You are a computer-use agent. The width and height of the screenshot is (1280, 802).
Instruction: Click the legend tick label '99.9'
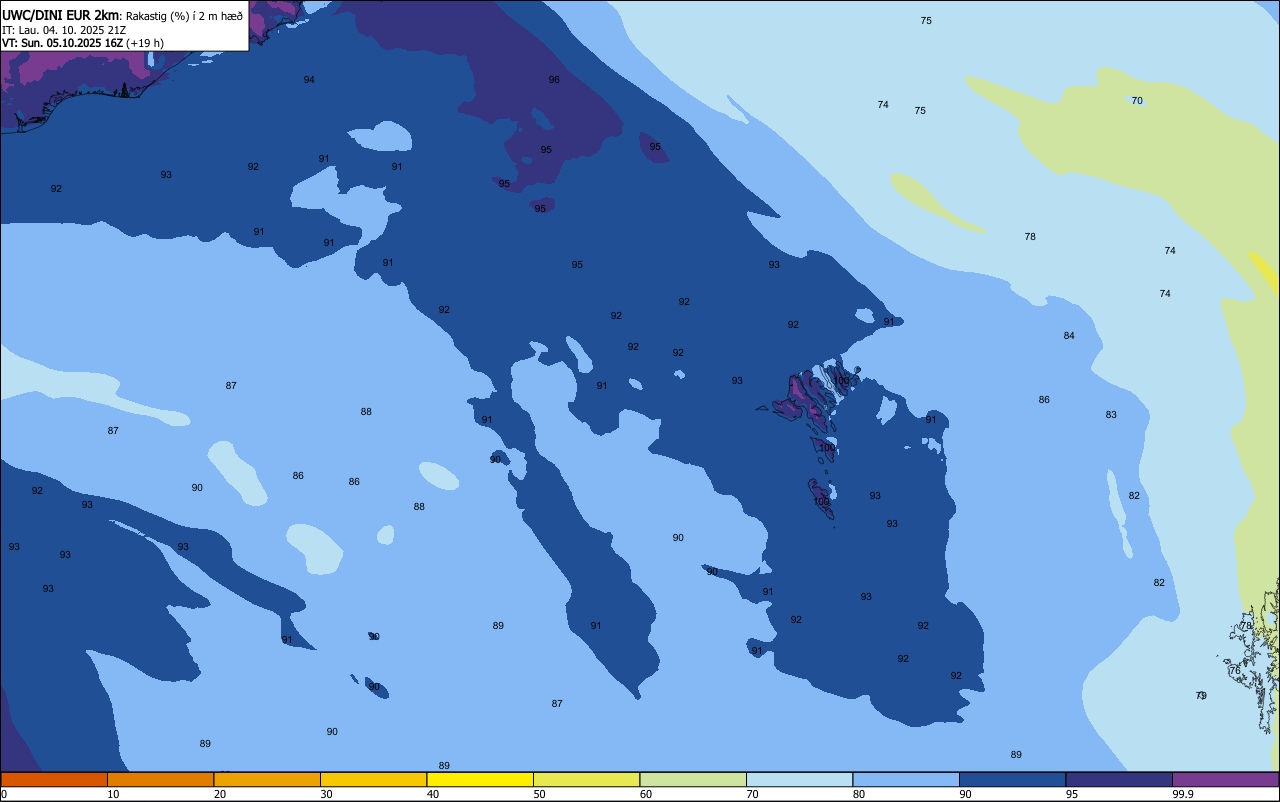pos(1183,794)
